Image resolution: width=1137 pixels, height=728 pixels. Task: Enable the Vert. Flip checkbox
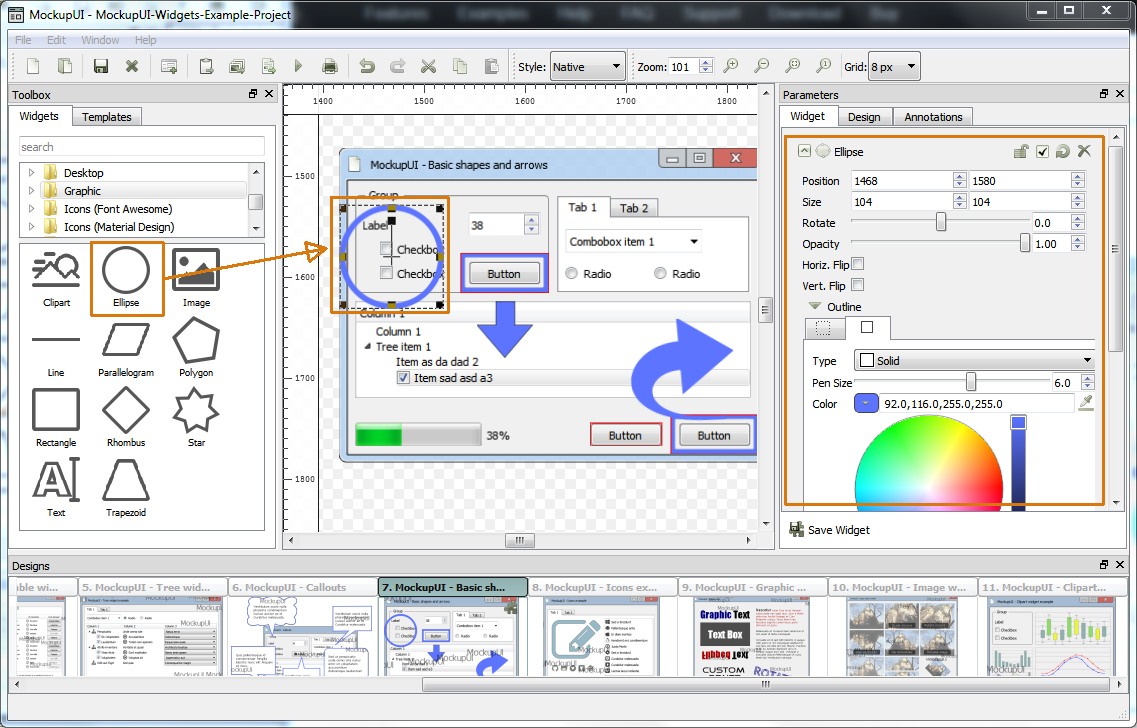(x=858, y=285)
